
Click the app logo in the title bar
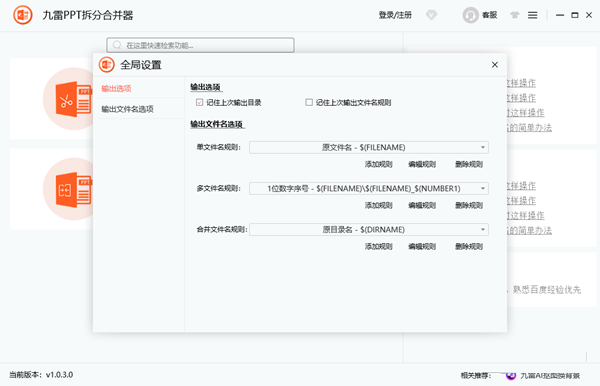[23, 15]
